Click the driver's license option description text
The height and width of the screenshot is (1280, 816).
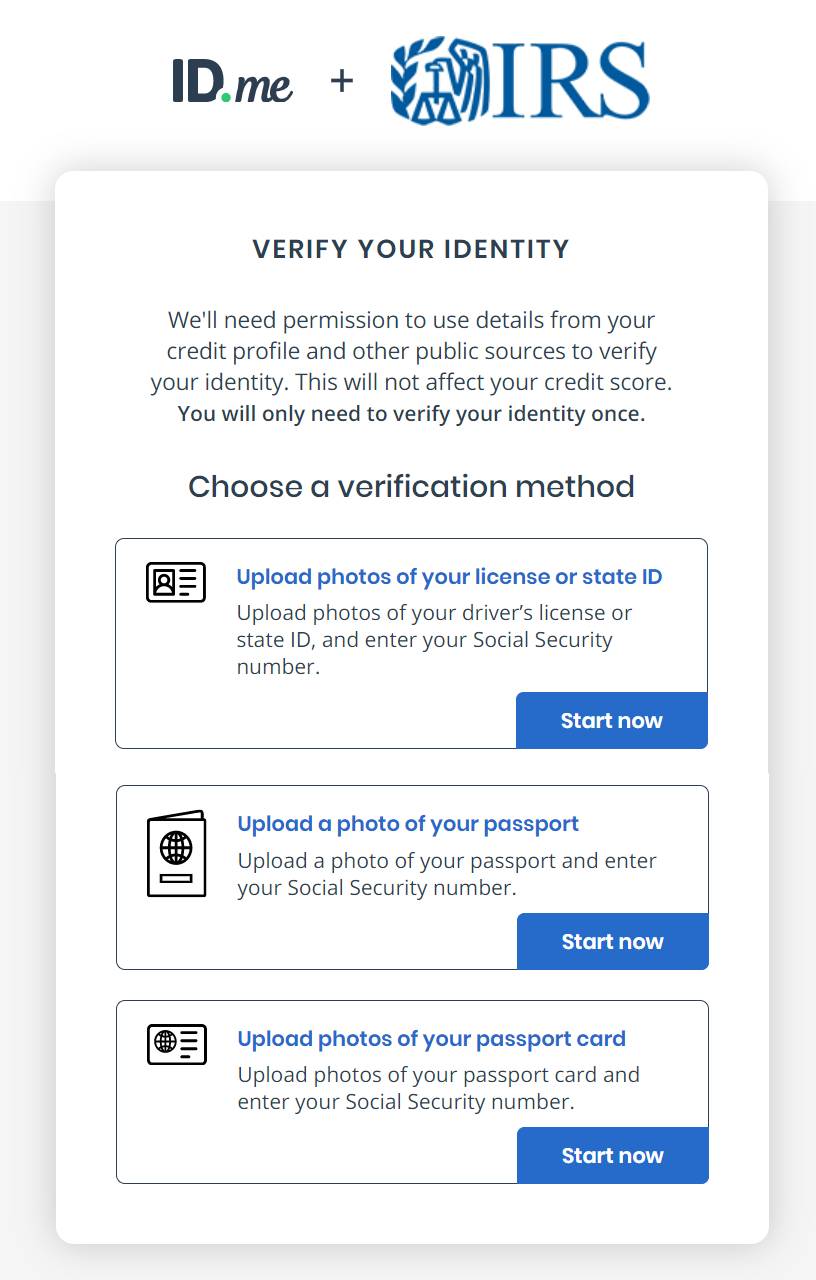coord(434,639)
